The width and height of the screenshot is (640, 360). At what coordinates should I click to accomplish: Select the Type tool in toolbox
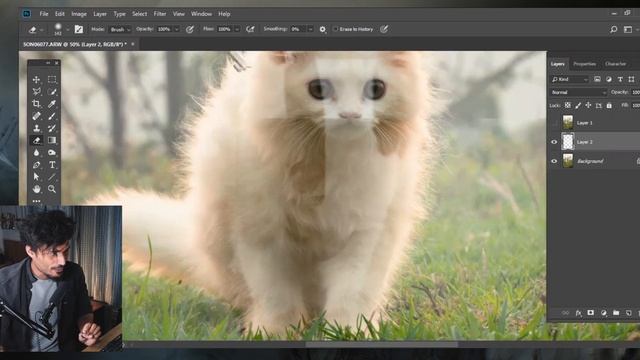pos(52,165)
